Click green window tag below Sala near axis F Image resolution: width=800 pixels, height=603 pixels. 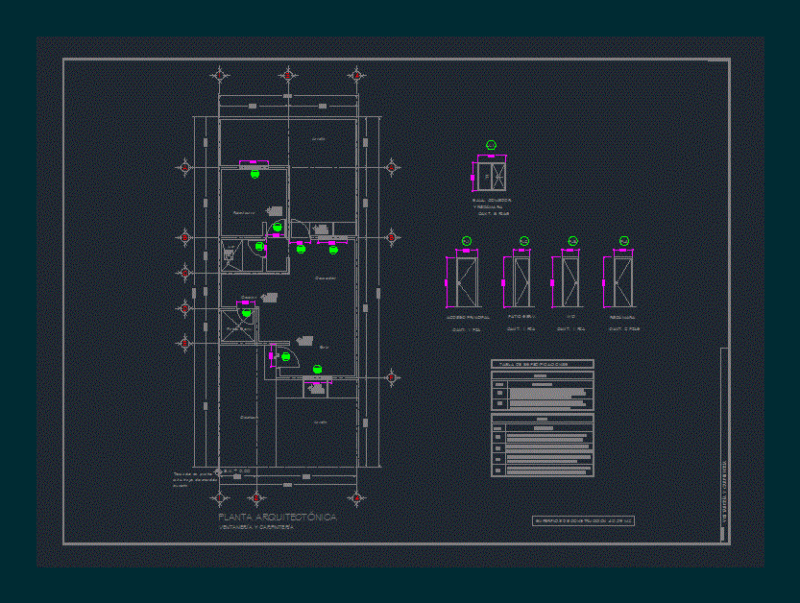[x=317, y=369]
